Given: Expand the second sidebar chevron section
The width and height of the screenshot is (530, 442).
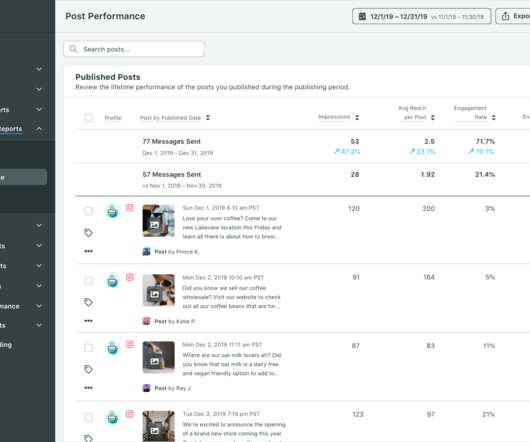Looking at the screenshot, I should pyautogui.click(x=39, y=89).
